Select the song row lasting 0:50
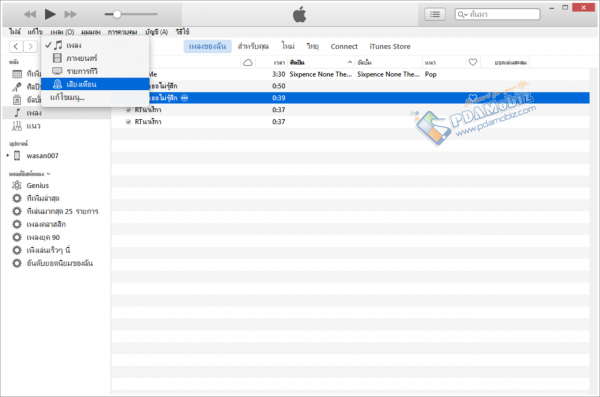This screenshot has width=600, height=397. [x=350, y=86]
